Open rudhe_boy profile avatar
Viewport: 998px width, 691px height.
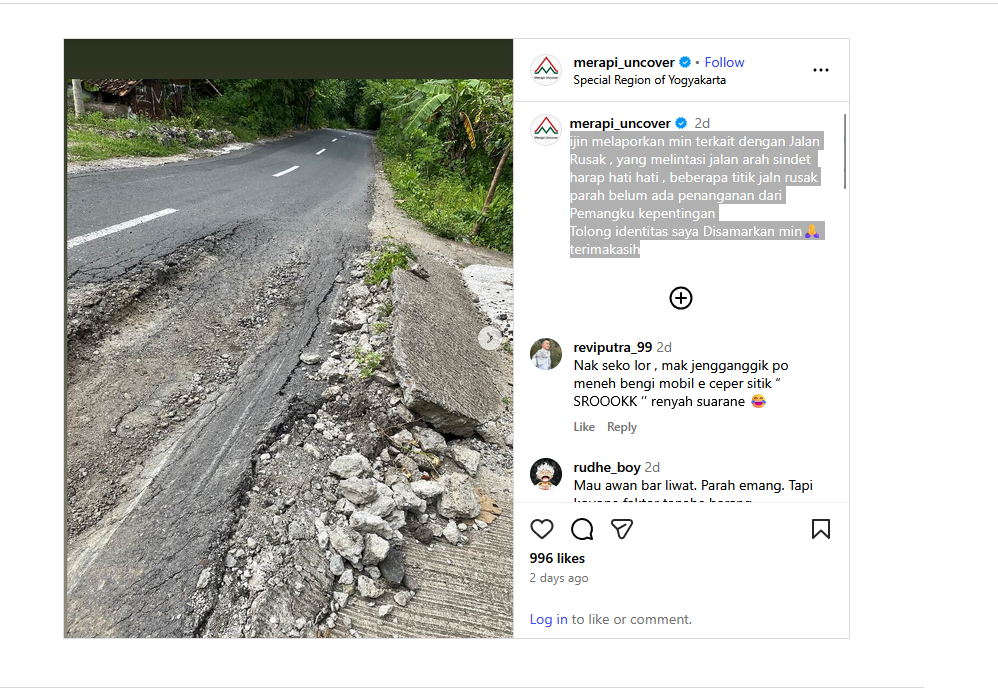(546, 474)
